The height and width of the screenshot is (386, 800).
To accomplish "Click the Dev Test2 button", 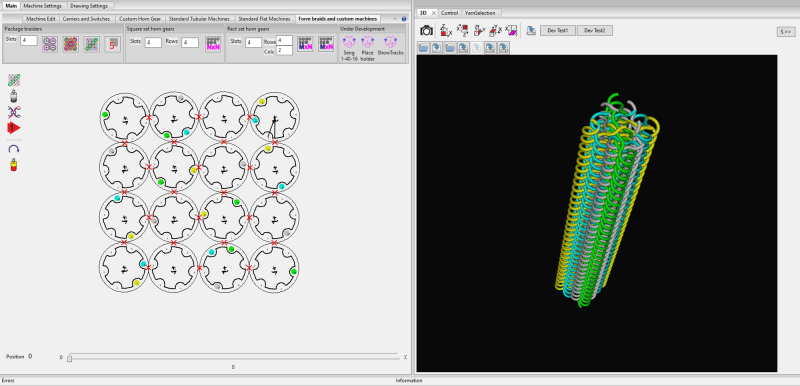I will tap(595, 31).
